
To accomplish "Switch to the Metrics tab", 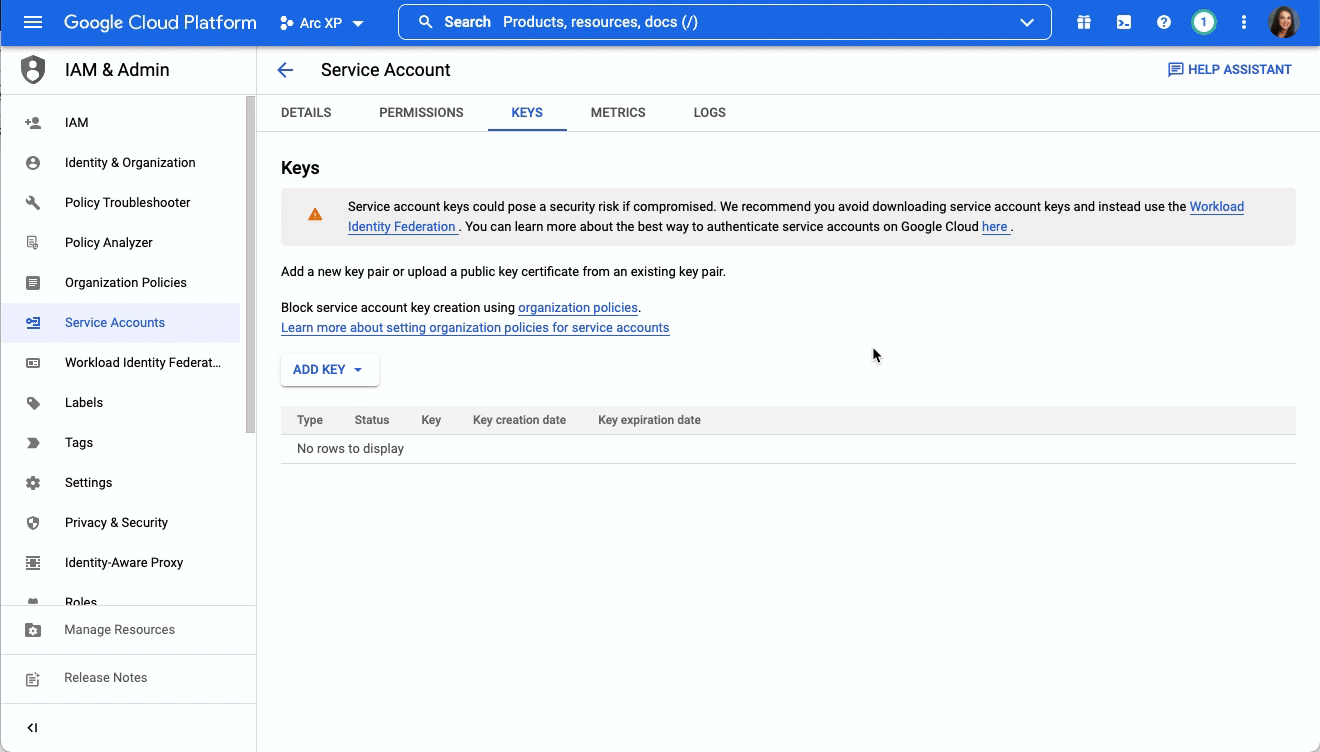I will pyautogui.click(x=618, y=113).
